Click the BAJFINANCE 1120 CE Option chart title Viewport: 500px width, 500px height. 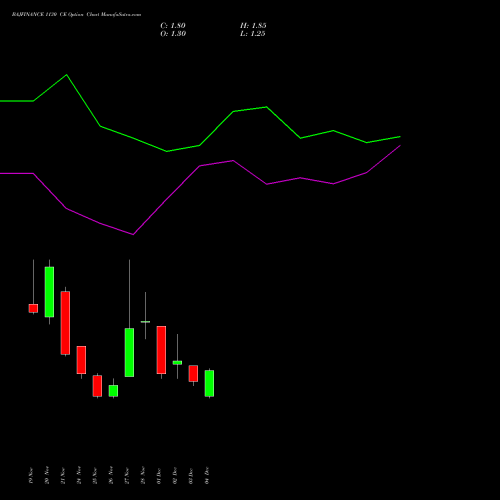coord(76,15)
